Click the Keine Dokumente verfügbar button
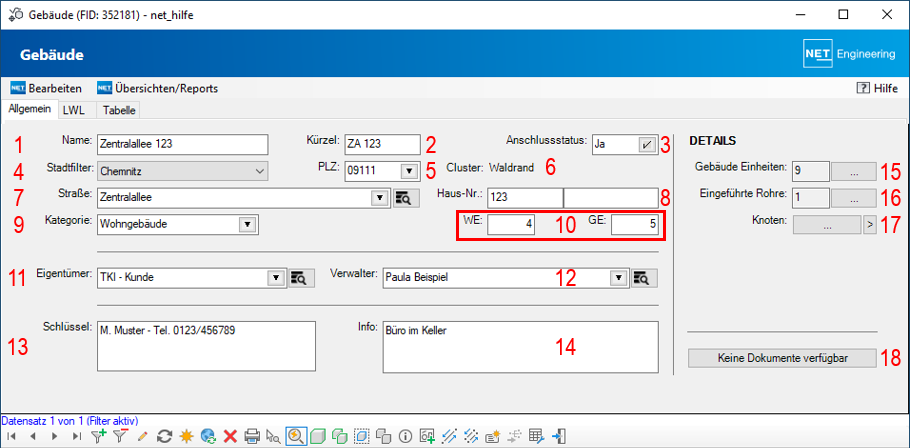 coord(782,358)
